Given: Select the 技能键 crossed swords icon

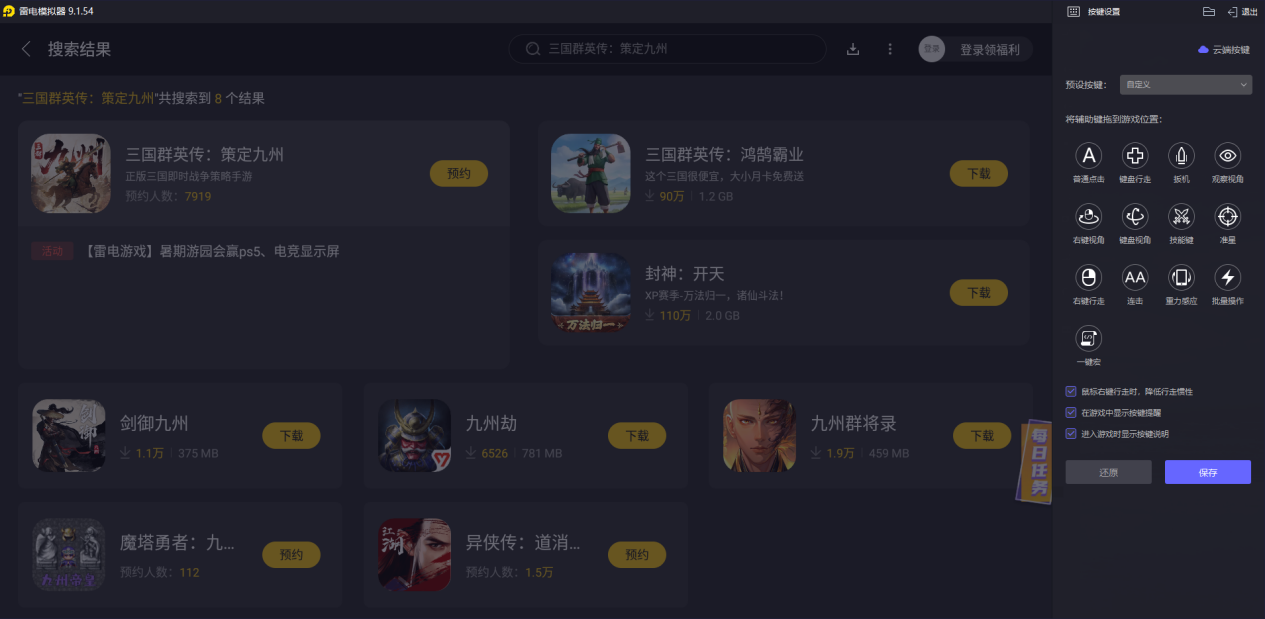Looking at the screenshot, I should [1181, 216].
